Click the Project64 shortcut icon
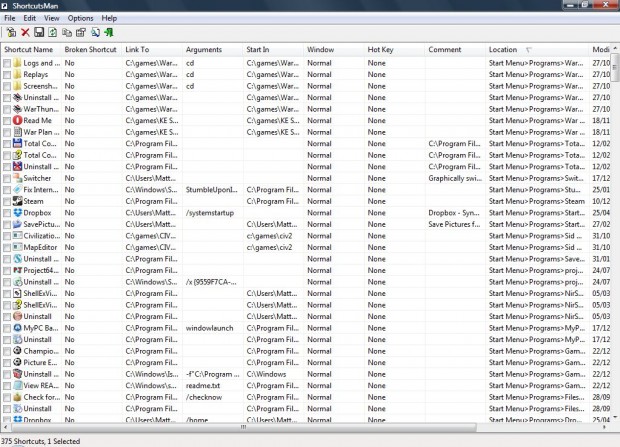The image size is (620, 447). coord(17,270)
